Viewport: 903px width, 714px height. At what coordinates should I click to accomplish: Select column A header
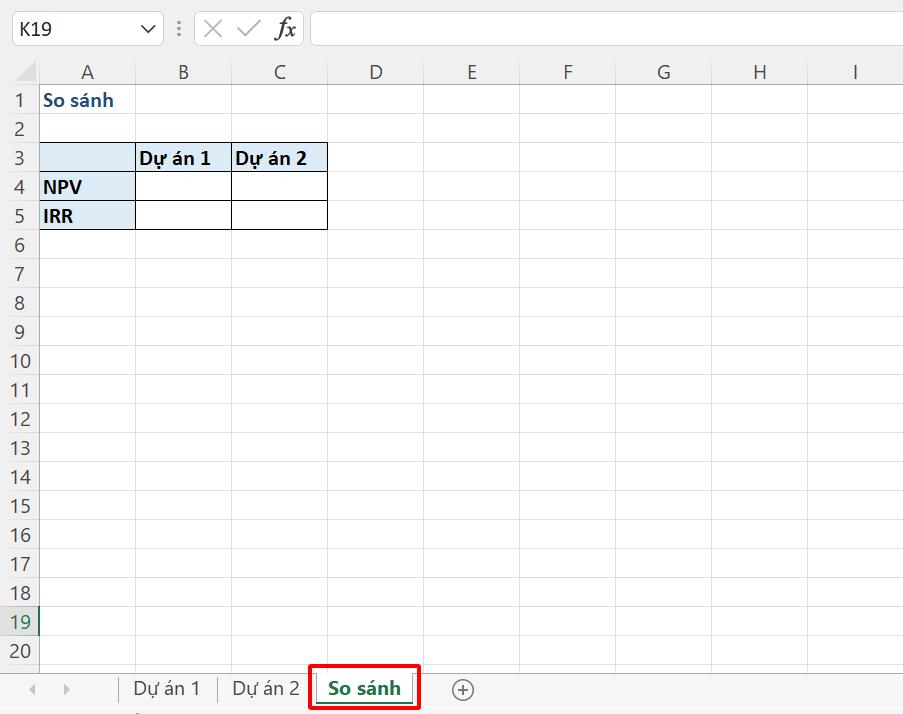[88, 72]
